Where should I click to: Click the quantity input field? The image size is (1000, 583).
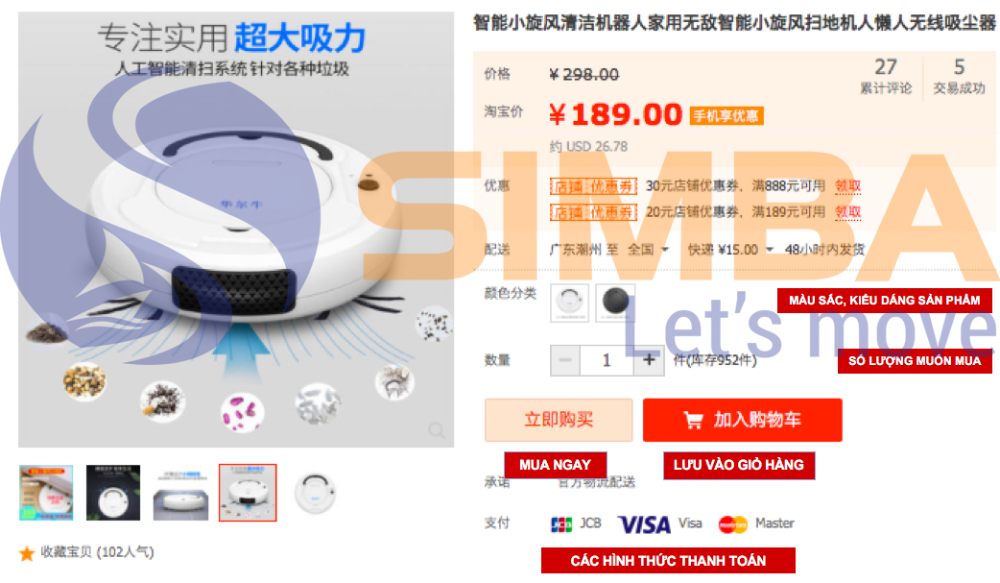[607, 360]
